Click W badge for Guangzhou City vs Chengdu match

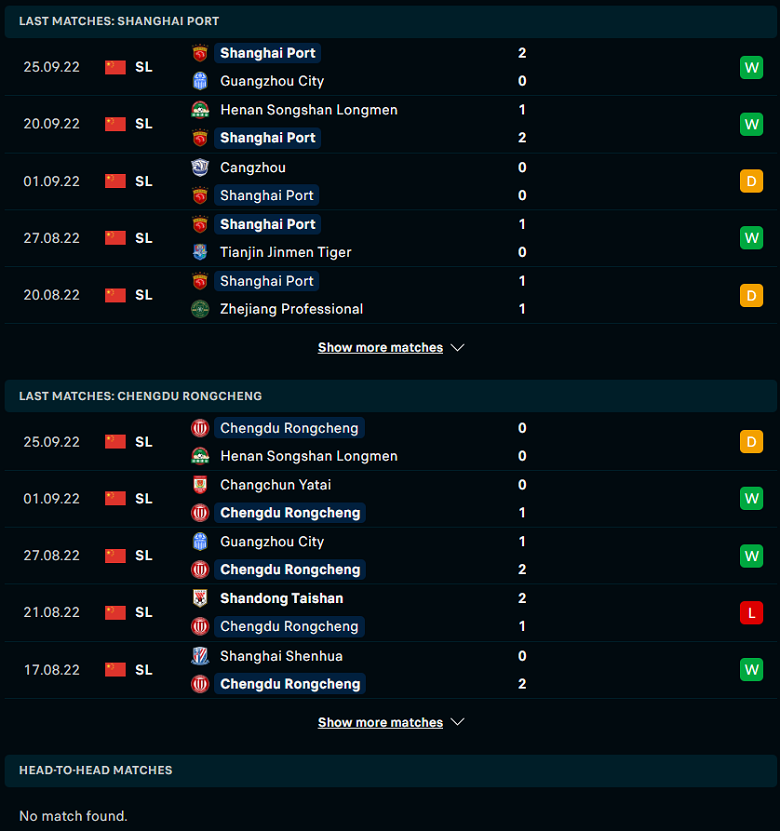coord(751,556)
